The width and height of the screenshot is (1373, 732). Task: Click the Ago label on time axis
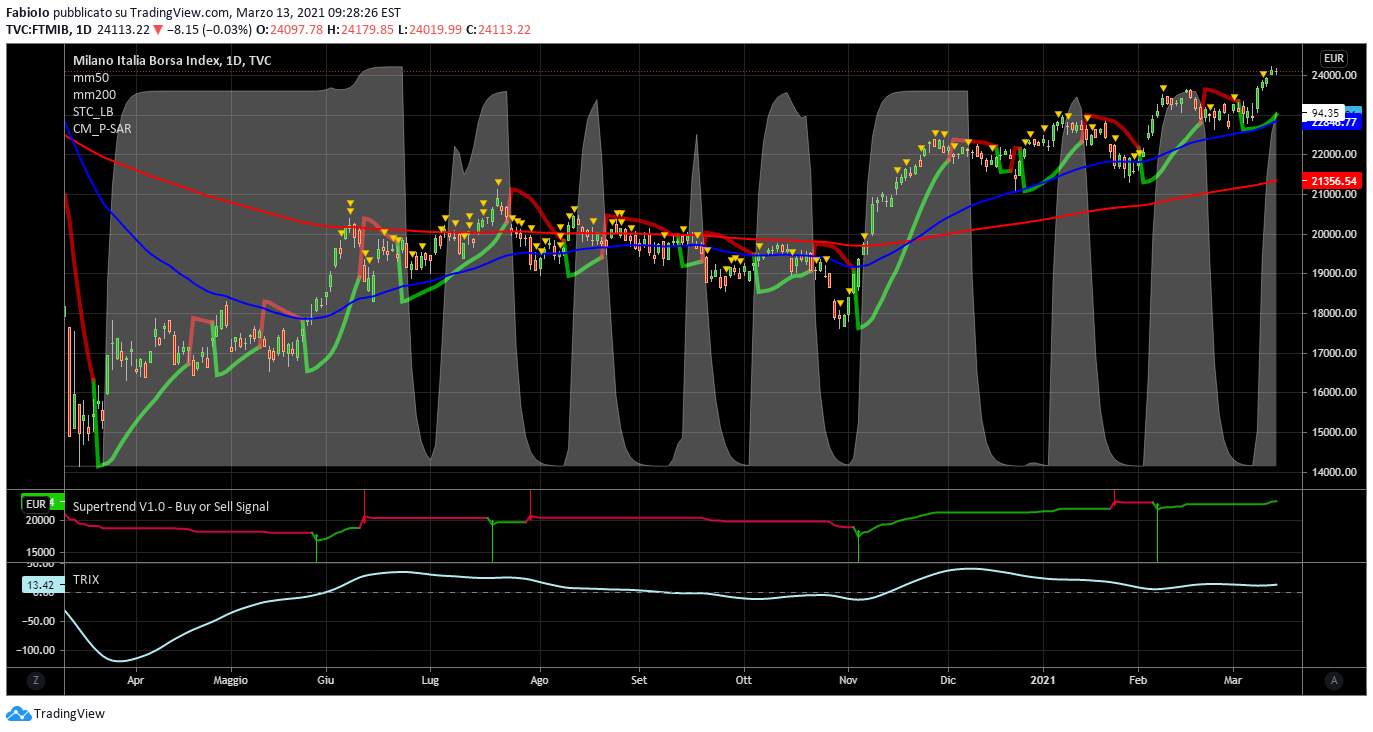pyautogui.click(x=539, y=680)
